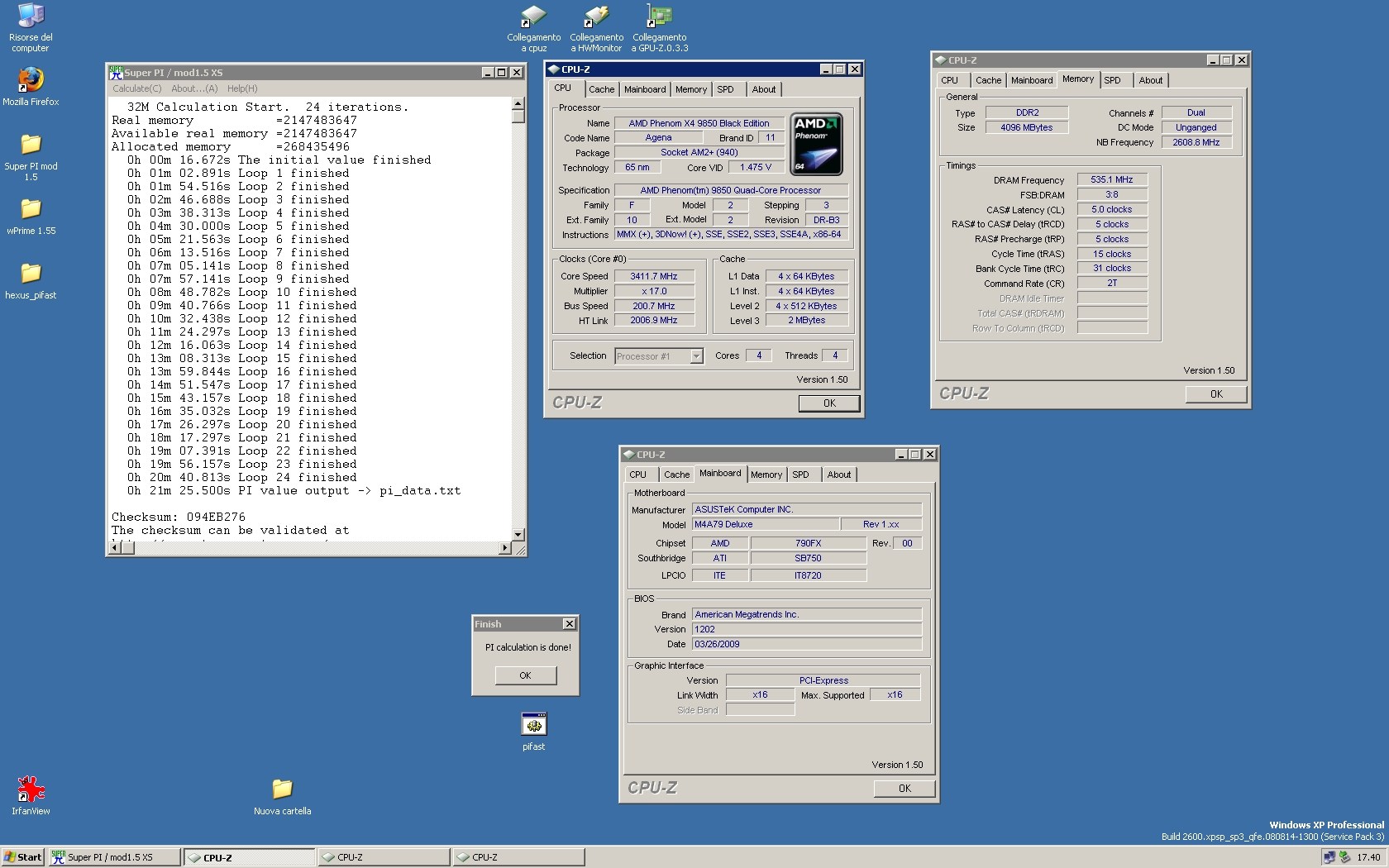Click Core Speed 3411.7 MHz field
The image size is (1389, 868).
654,276
